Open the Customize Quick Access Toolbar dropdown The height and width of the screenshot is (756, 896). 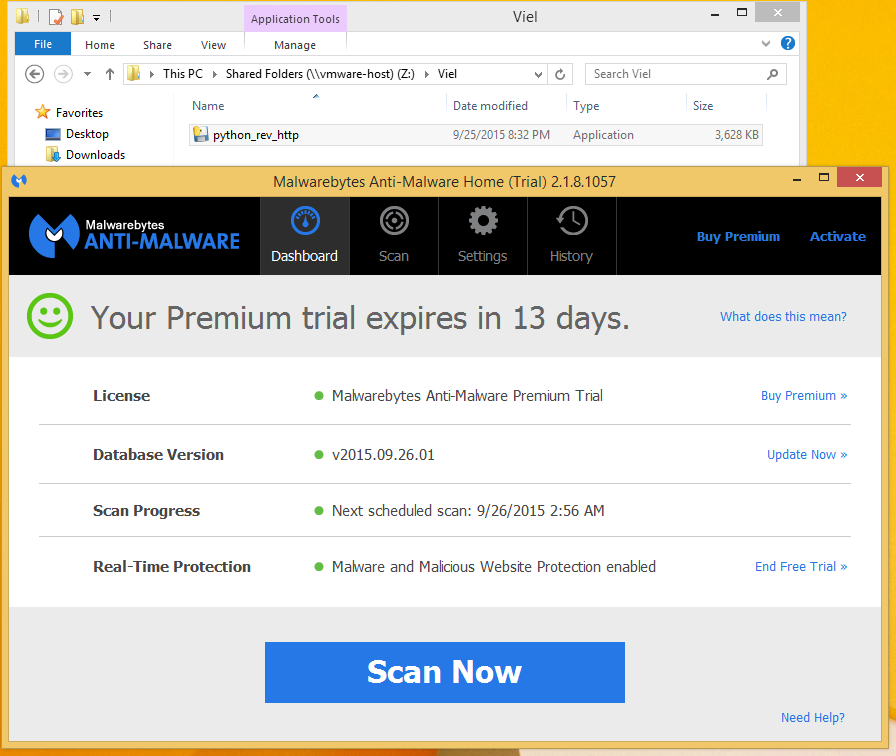pos(97,18)
